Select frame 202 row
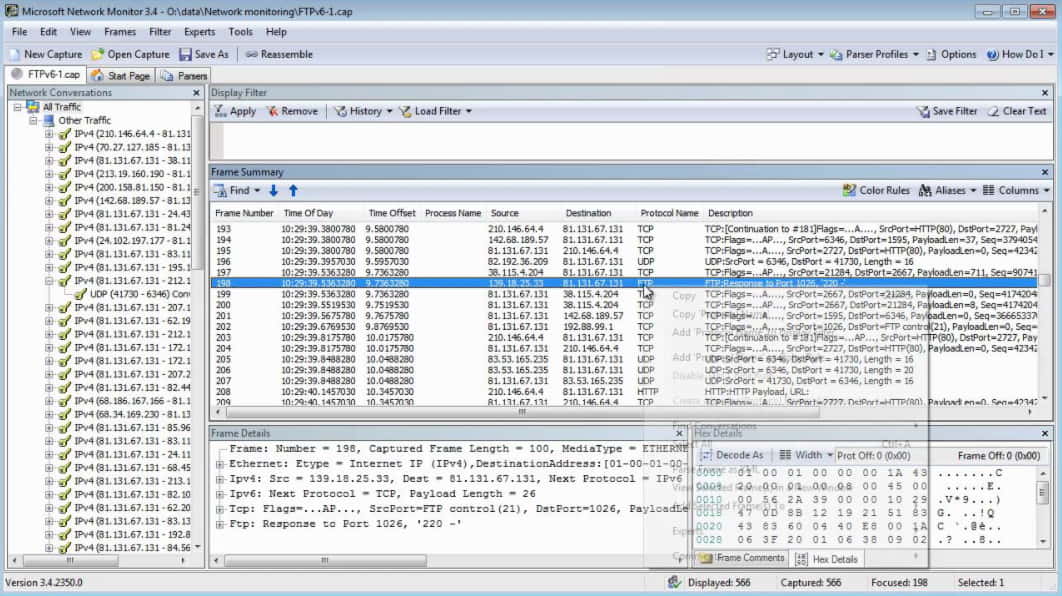 pos(624,326)
